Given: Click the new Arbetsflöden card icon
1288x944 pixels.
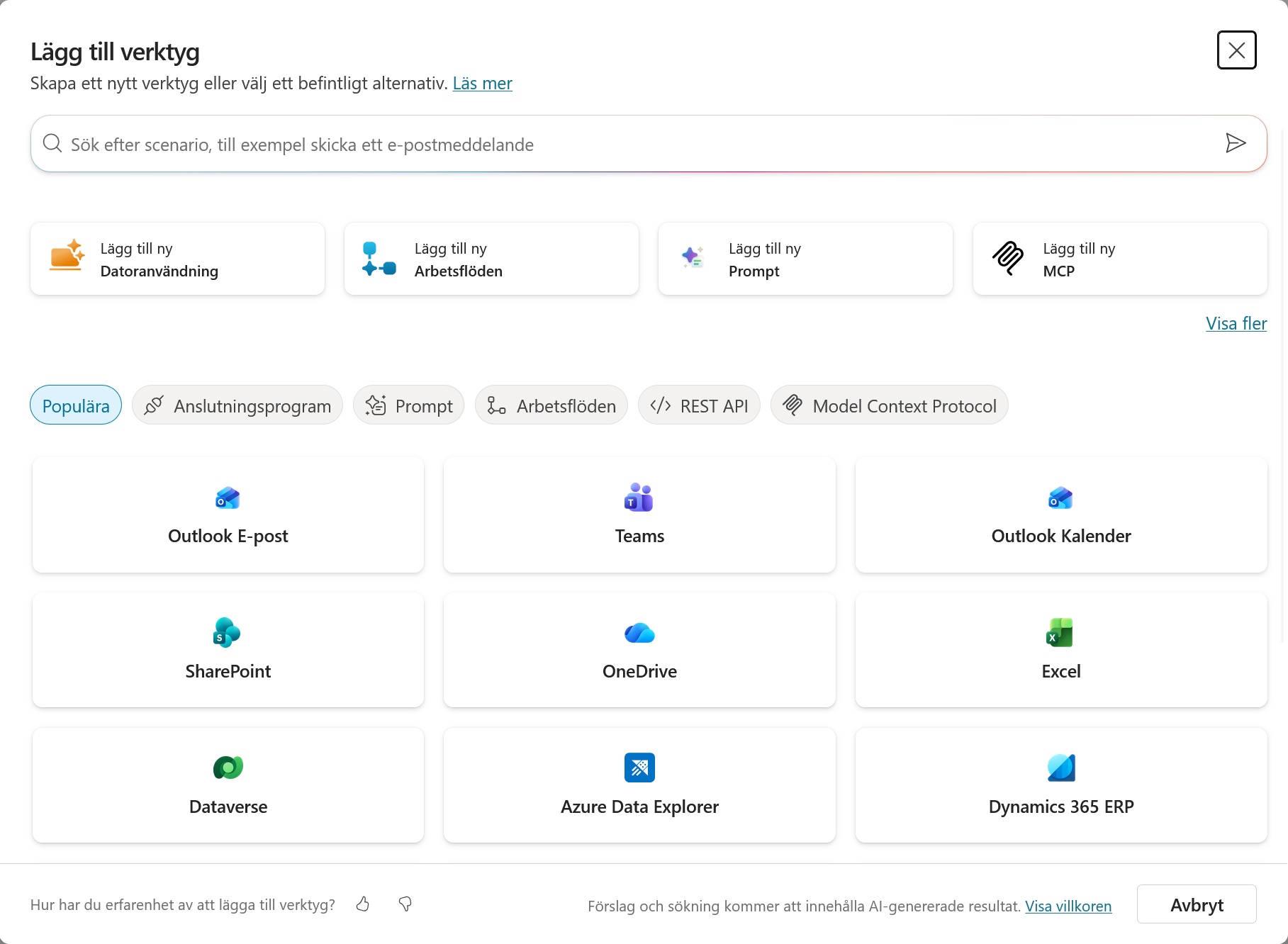Looking at the screenshot, I should 379,259.
